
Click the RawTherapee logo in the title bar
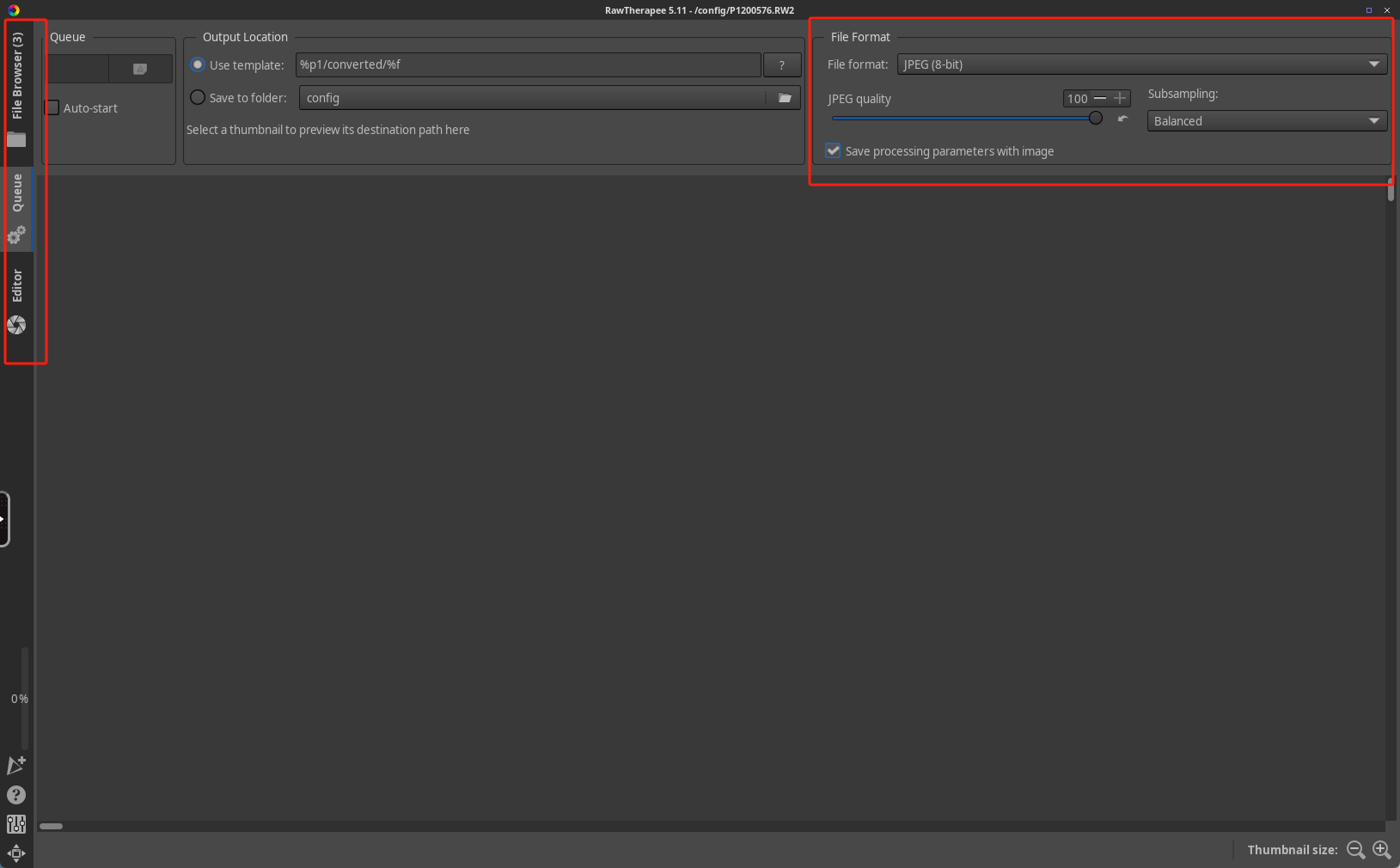point(13,10)
